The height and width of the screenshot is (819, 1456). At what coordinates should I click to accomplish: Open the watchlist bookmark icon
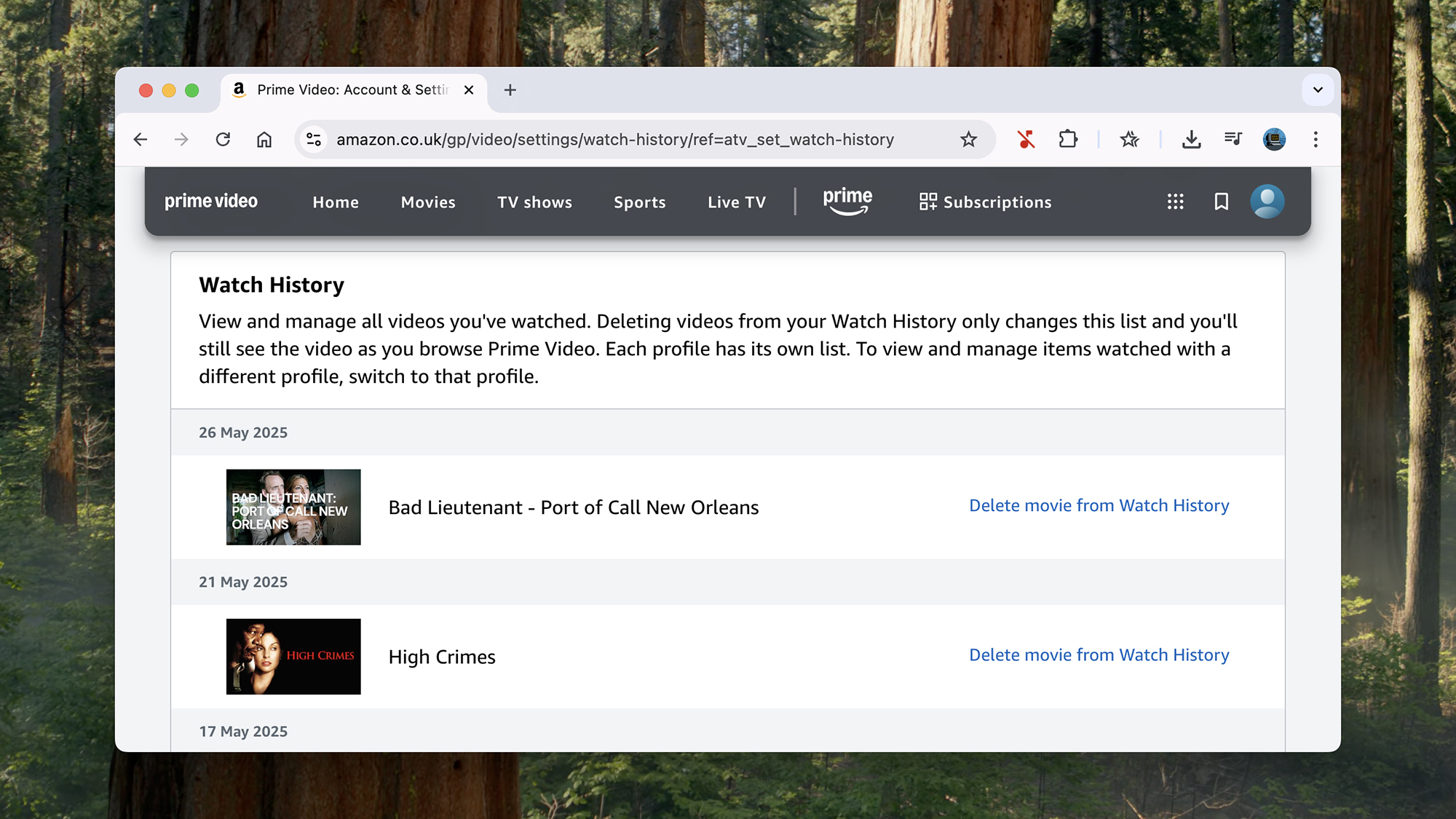pos(1221,202)
